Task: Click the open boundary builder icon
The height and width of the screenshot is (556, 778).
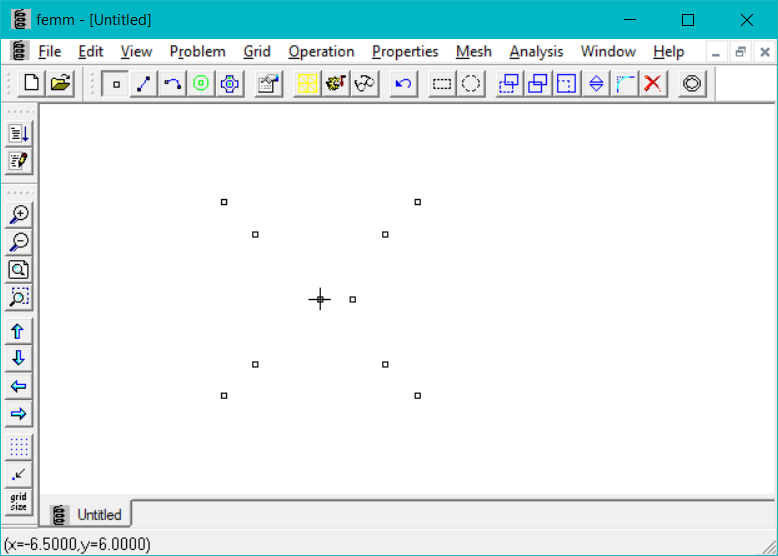Action: (692, 83)
